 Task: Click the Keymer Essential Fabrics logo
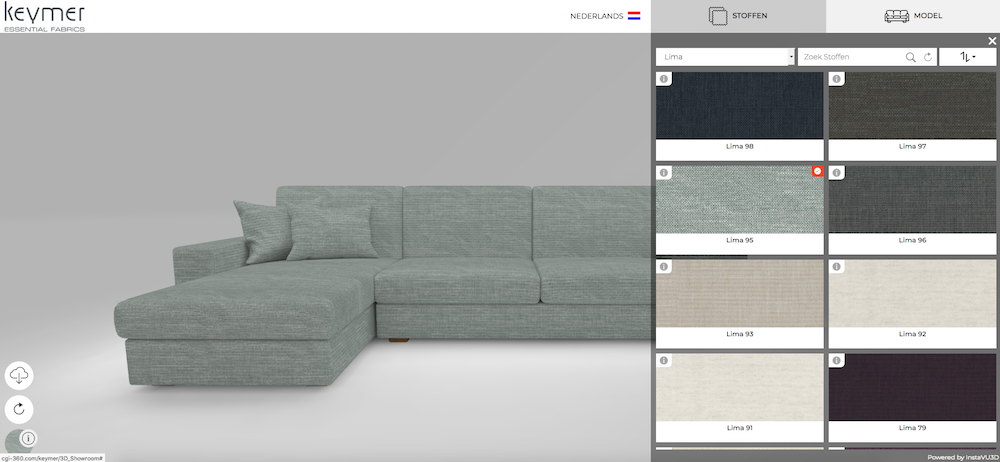[44, 17]
